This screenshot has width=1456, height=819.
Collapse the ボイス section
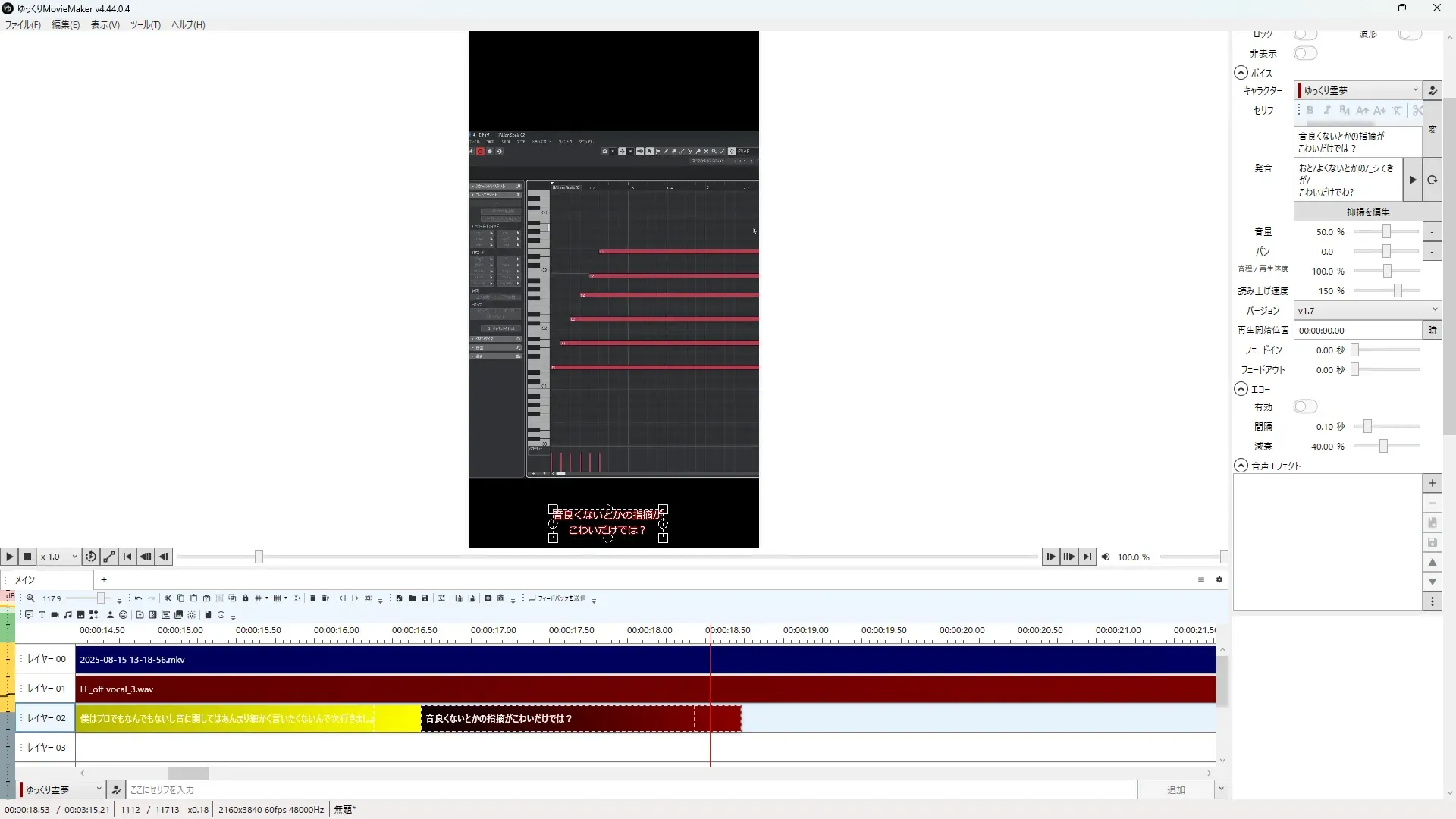1241,73
